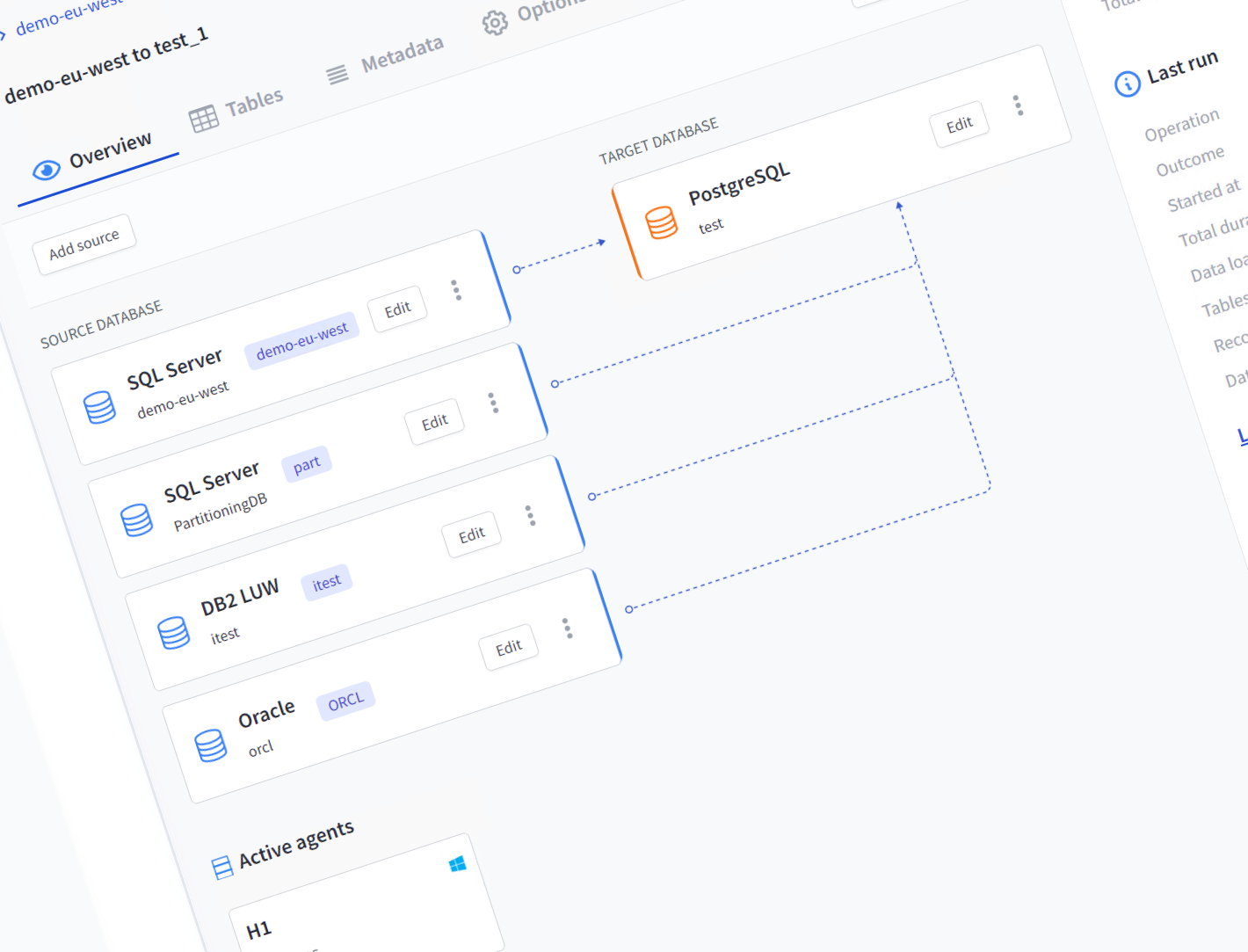Click the Active agents server icon
The width and height of the screenshot is (1248, 952).
click(222, 868)
